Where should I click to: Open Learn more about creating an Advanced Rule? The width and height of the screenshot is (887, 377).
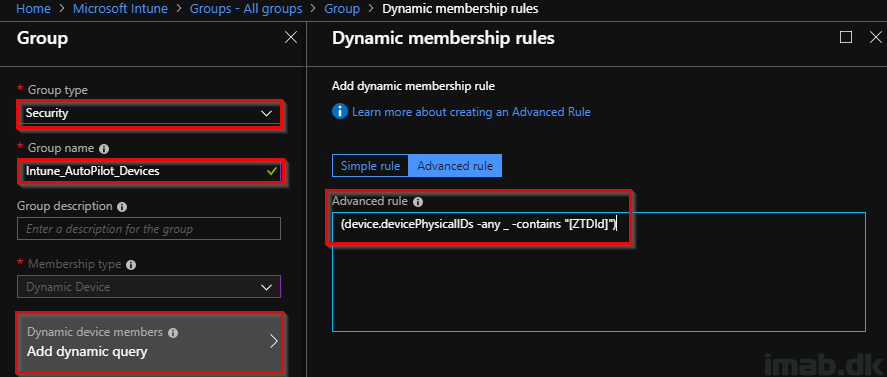pyautogui.click(x=471, y=112)
